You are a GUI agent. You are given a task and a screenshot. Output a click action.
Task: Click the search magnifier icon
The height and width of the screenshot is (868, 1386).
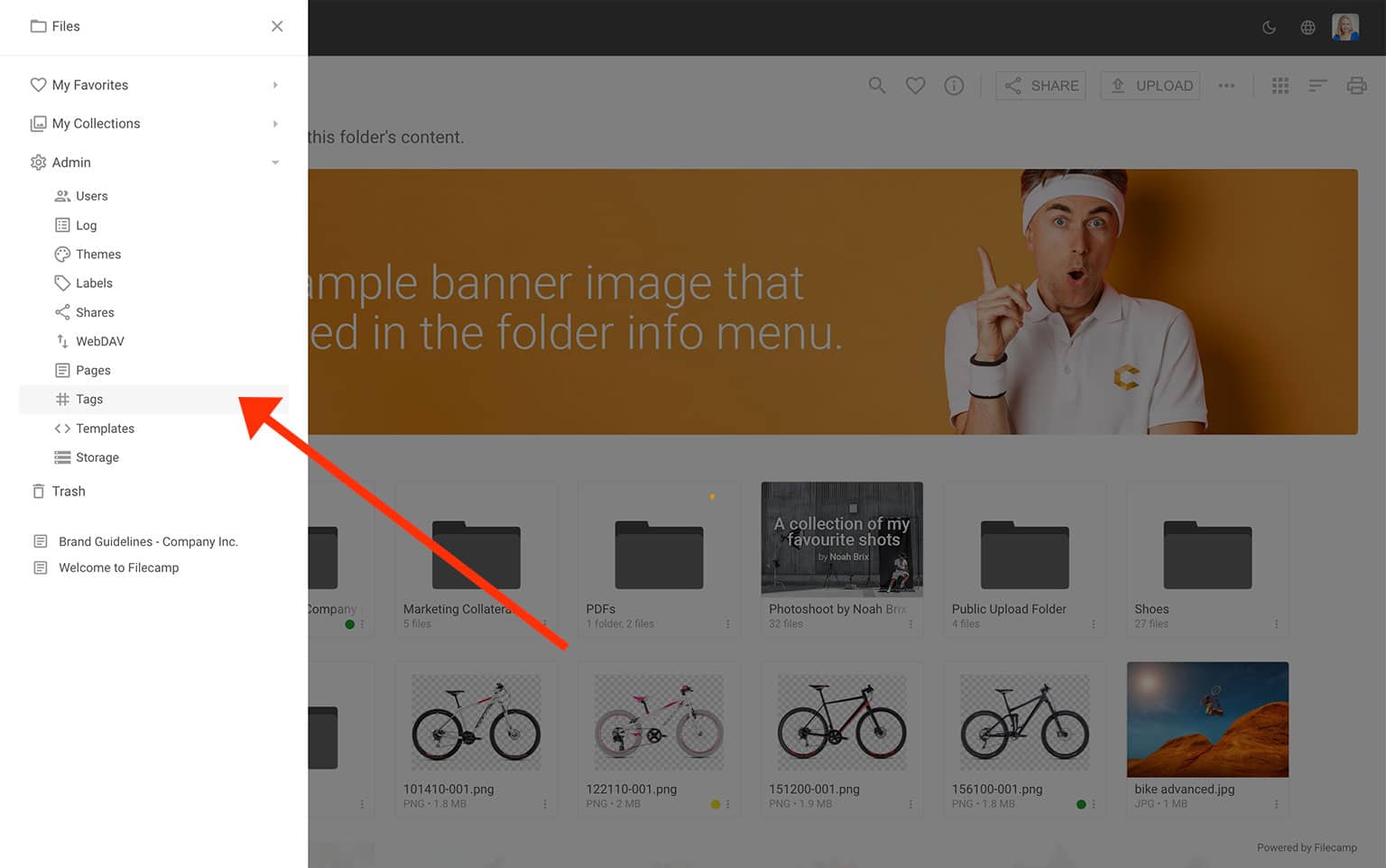(x=876, y=86)
